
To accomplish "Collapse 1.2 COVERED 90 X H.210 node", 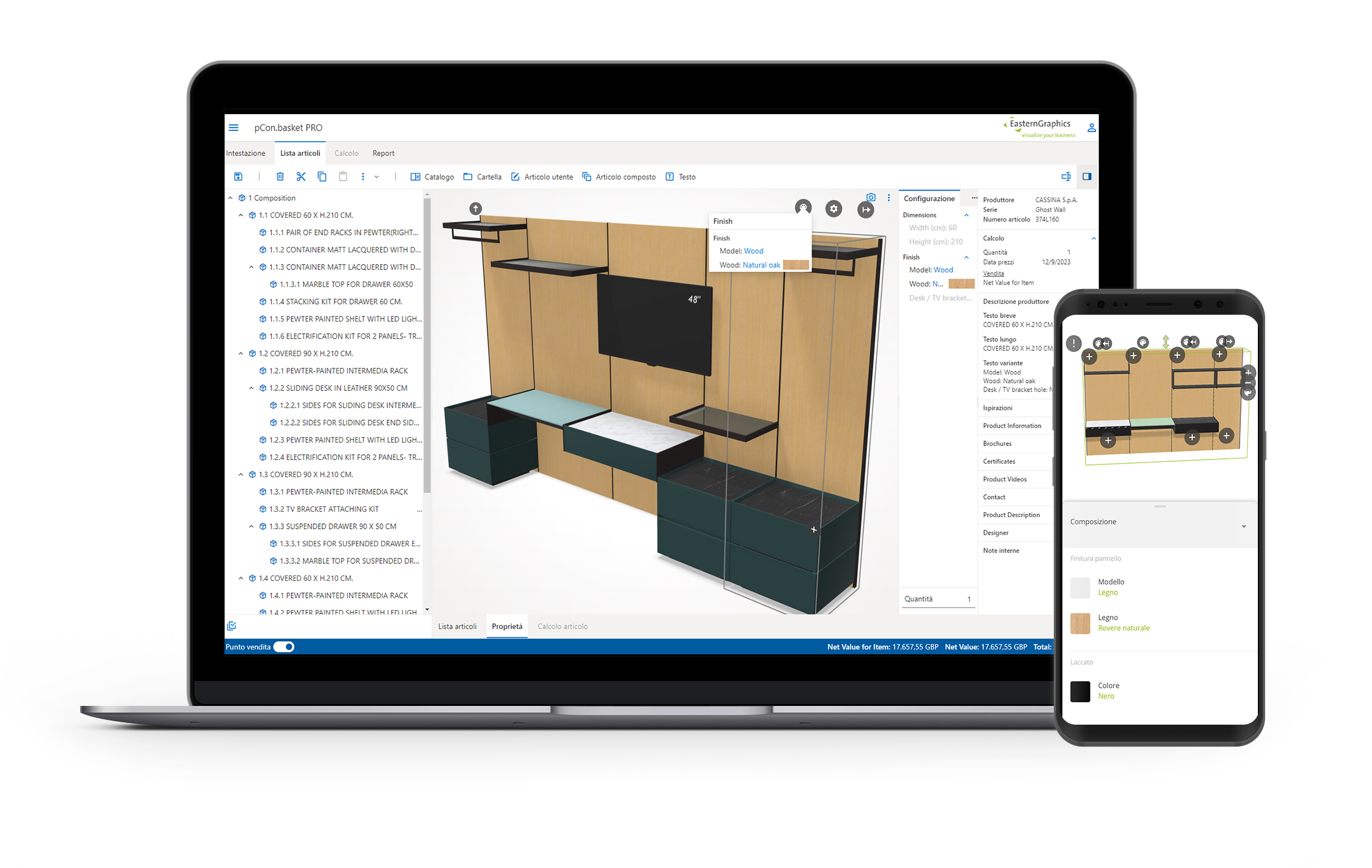I will click(241, 353).
